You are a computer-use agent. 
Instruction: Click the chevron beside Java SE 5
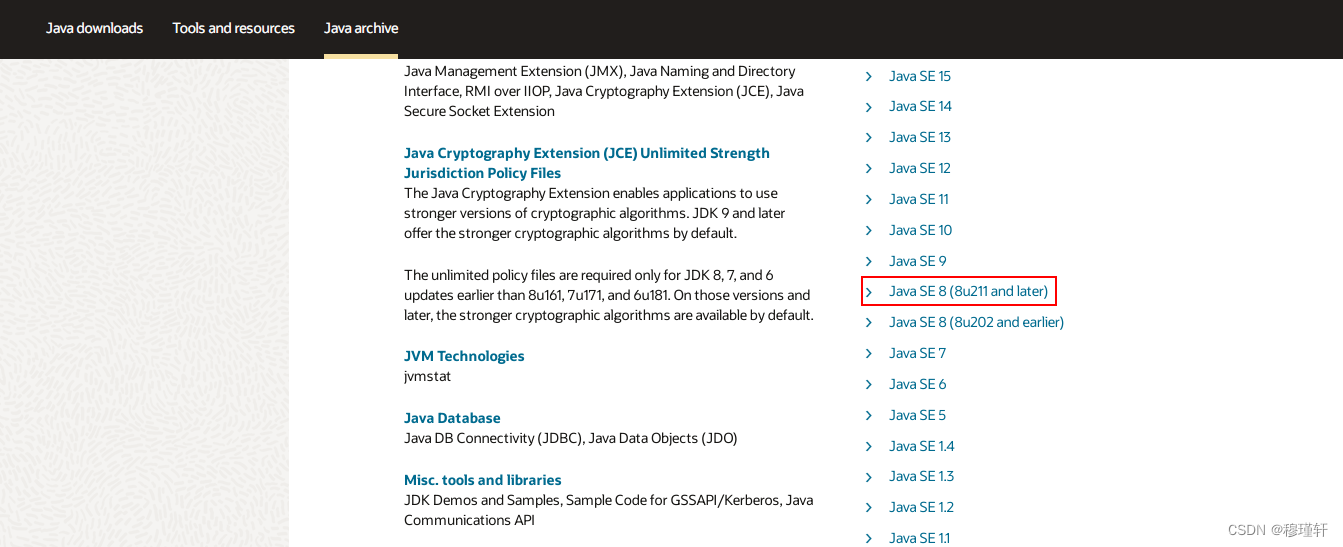(868, 415)
